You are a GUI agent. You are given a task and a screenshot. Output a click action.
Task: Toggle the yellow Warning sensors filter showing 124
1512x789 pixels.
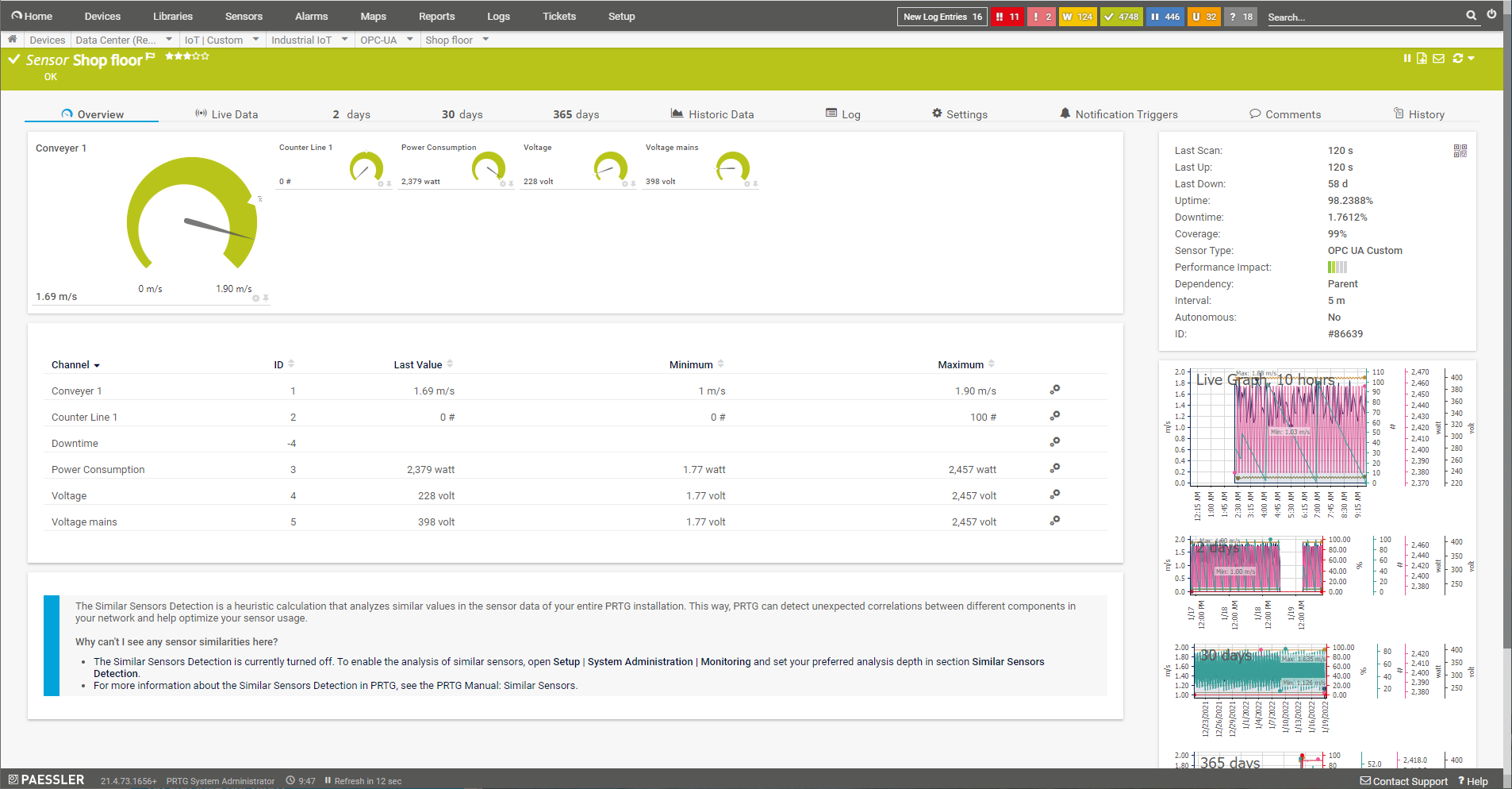click(1077, 17)
